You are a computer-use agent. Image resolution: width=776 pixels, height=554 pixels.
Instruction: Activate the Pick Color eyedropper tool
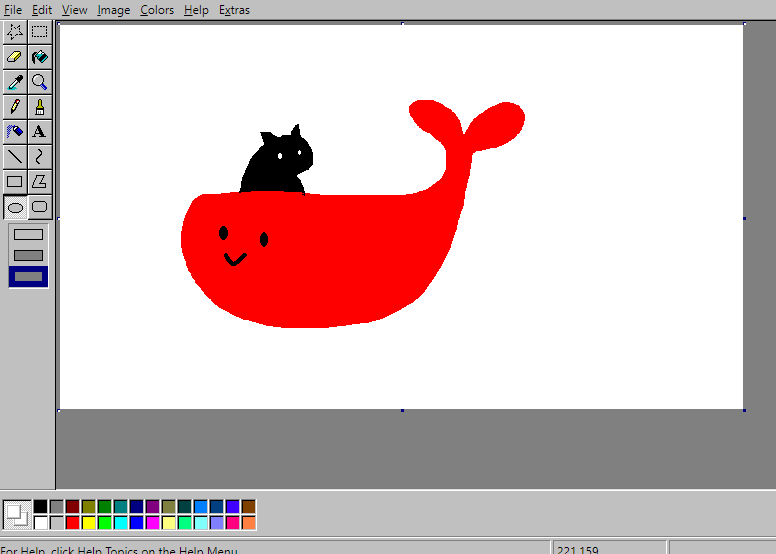[x=15, y=82]
